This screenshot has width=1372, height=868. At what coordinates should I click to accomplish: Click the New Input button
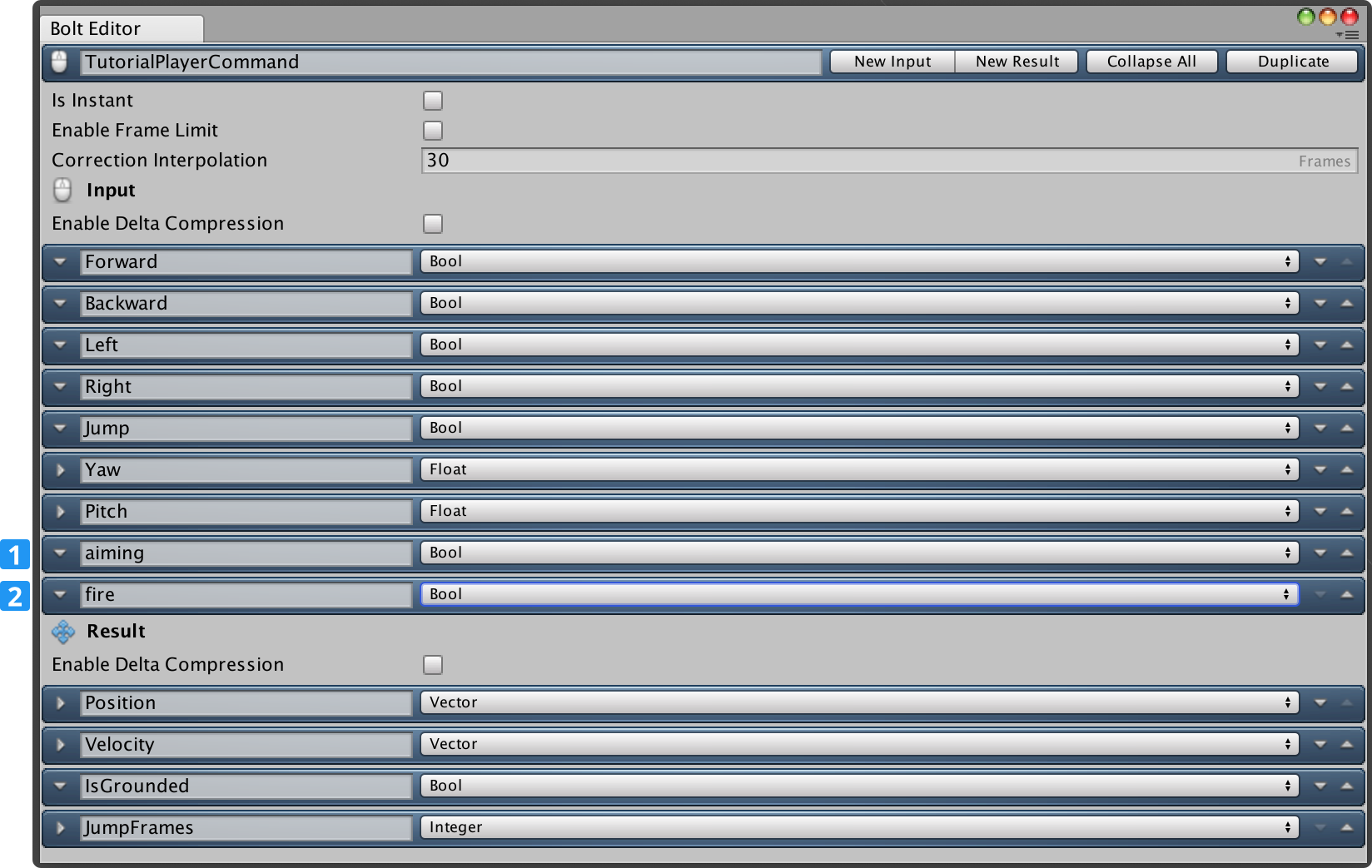click(892, 62)
